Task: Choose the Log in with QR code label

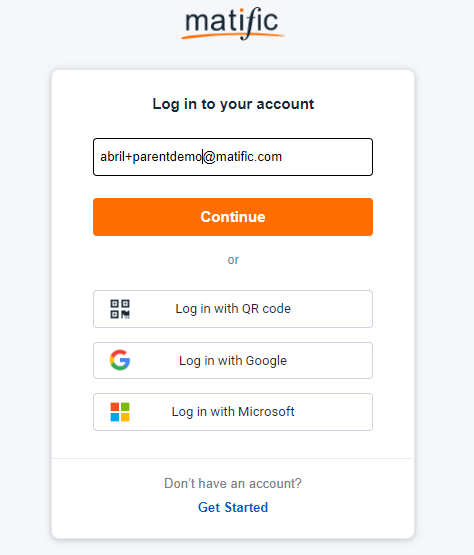Action: tap(233, 309)
